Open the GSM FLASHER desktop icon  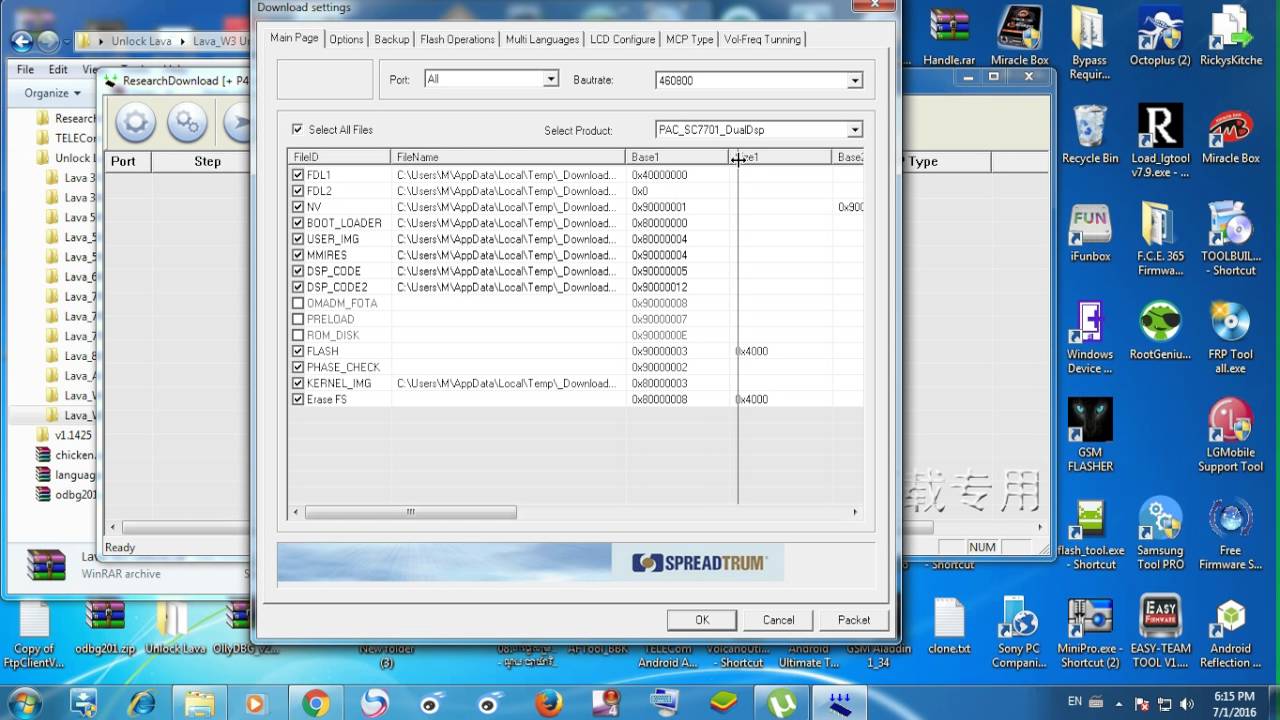tap(1090, 435)
